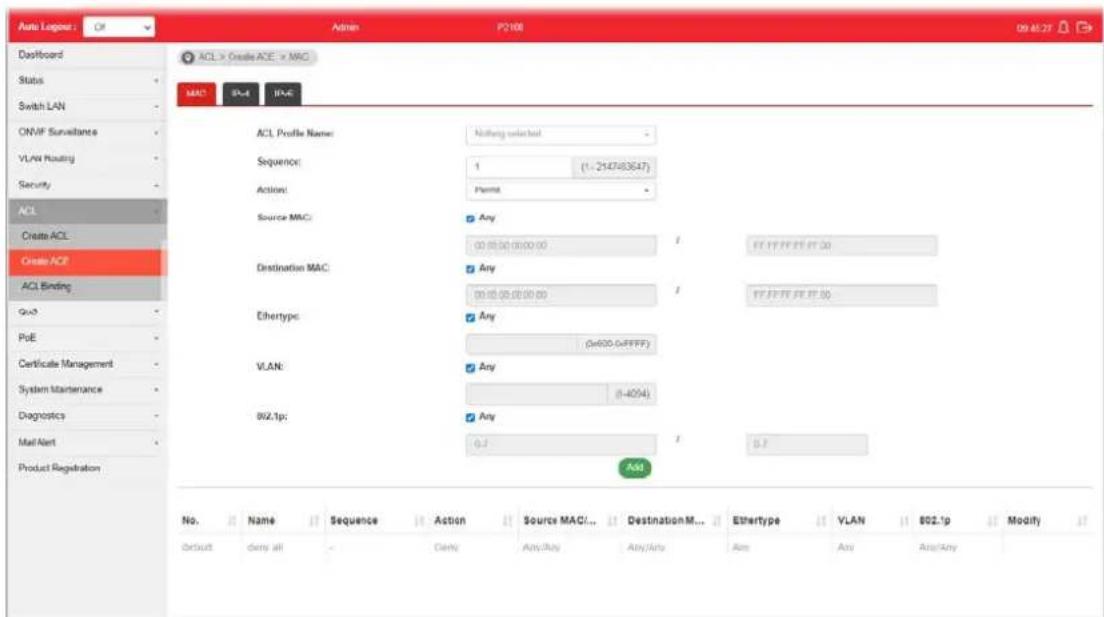Click Source MAC address field
The width and height of the screenshot is (1104, 617).
tap(560, 246)
